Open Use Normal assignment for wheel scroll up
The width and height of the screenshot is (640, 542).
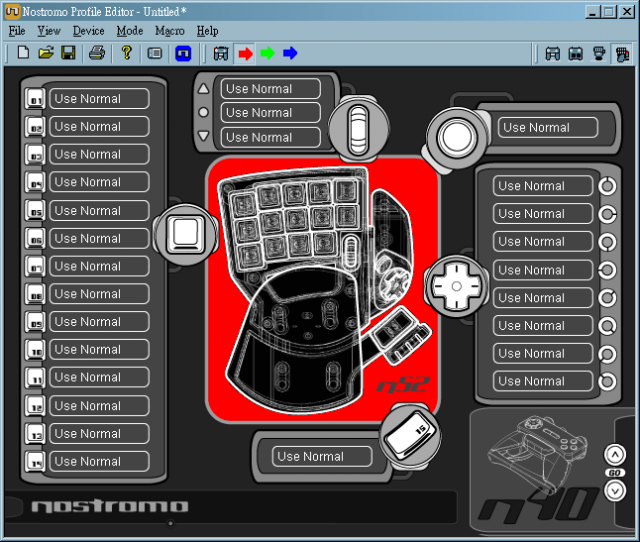pos(271,89)
